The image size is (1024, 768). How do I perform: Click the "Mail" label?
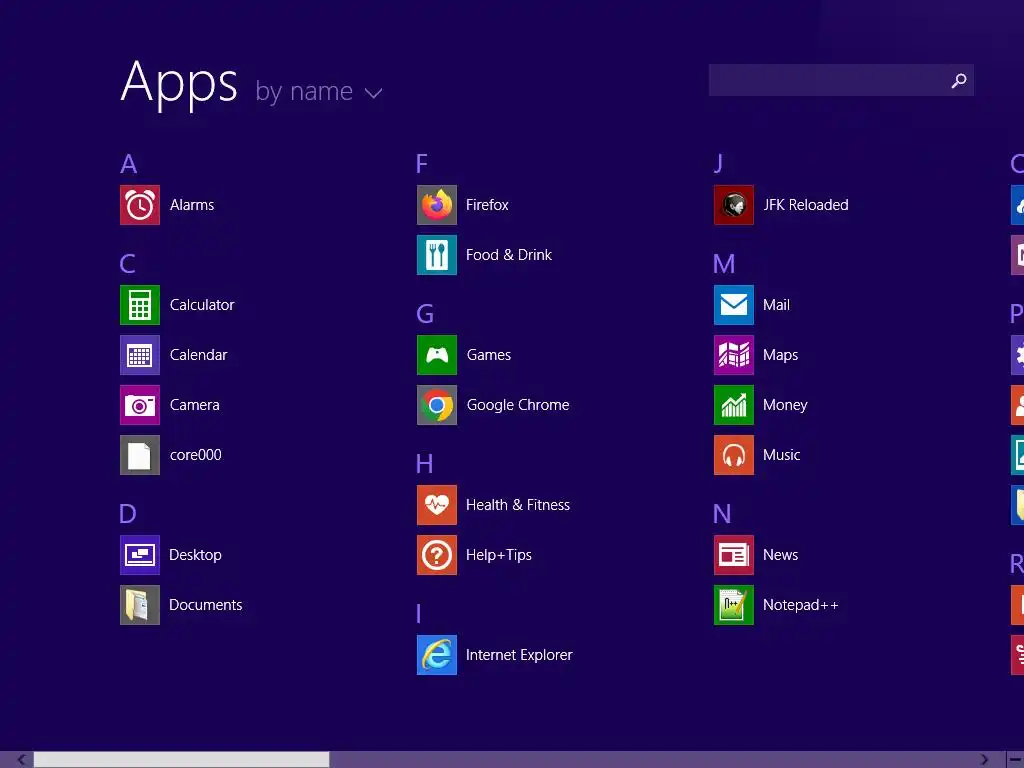point(776,305)
